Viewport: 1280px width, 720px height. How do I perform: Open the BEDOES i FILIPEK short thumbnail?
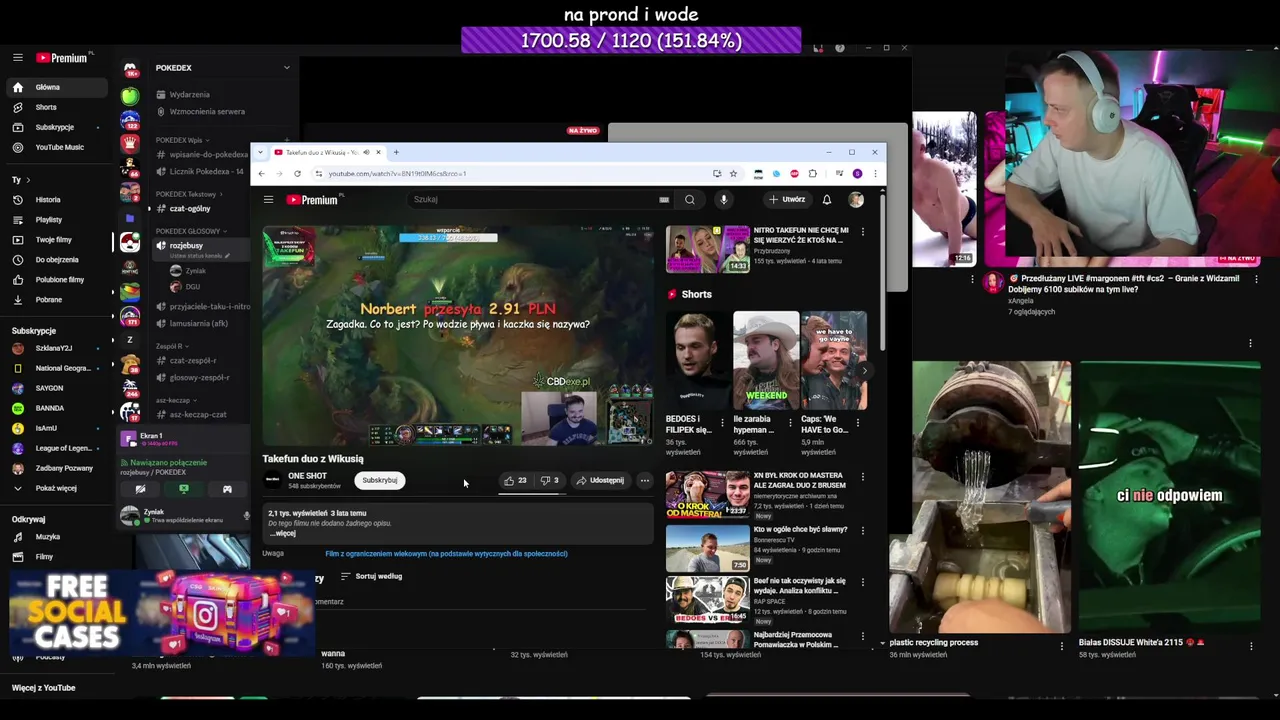pyautogui.click(x=697, y=361)
